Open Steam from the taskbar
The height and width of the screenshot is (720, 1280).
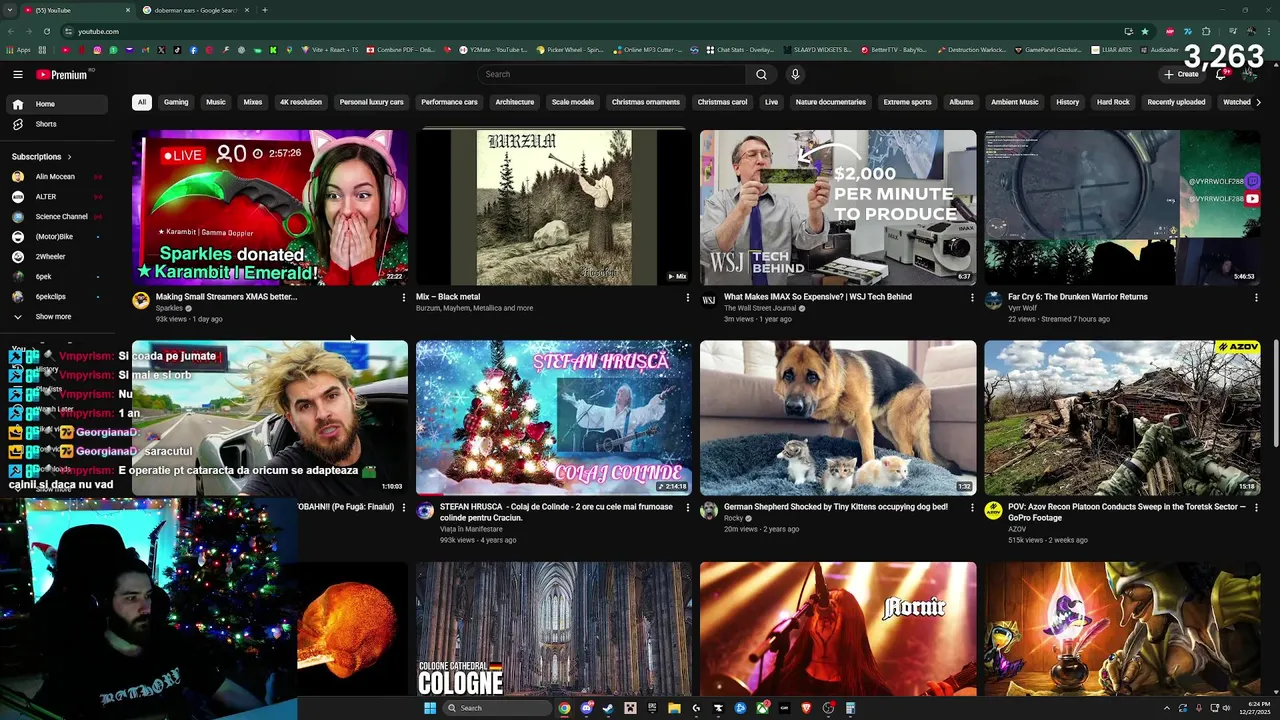(x=608, y=708)
